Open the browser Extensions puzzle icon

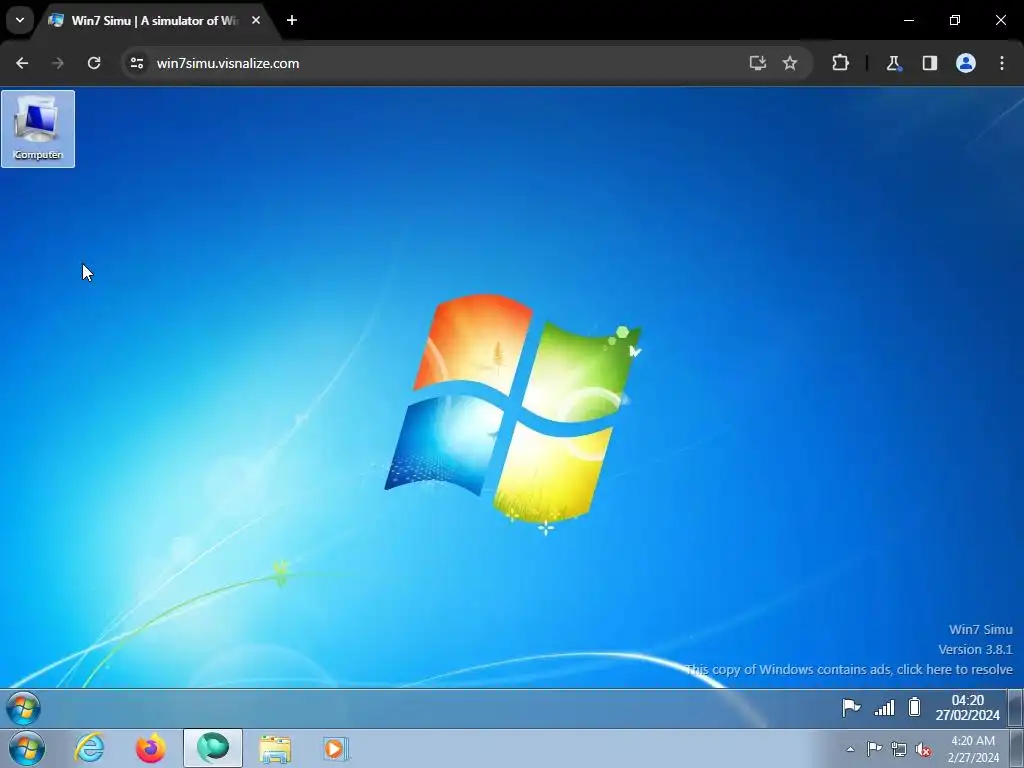(840, 63)
